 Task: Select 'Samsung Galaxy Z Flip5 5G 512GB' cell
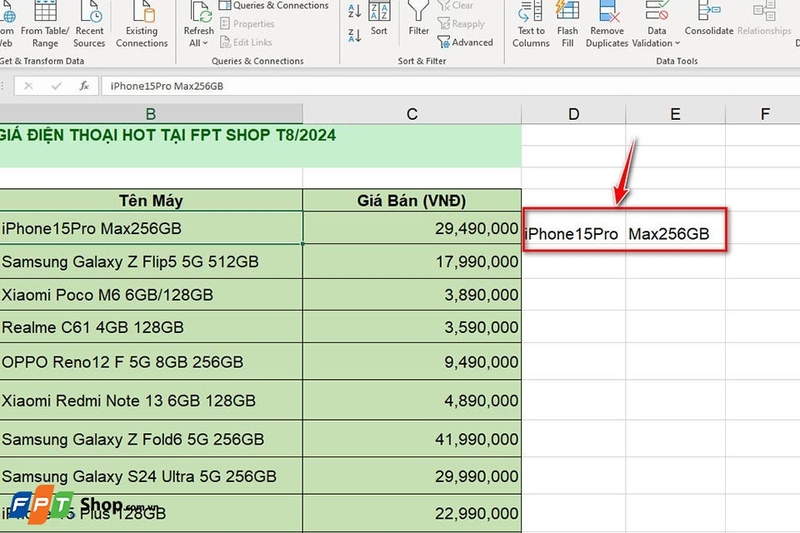[x=151, y=261]
